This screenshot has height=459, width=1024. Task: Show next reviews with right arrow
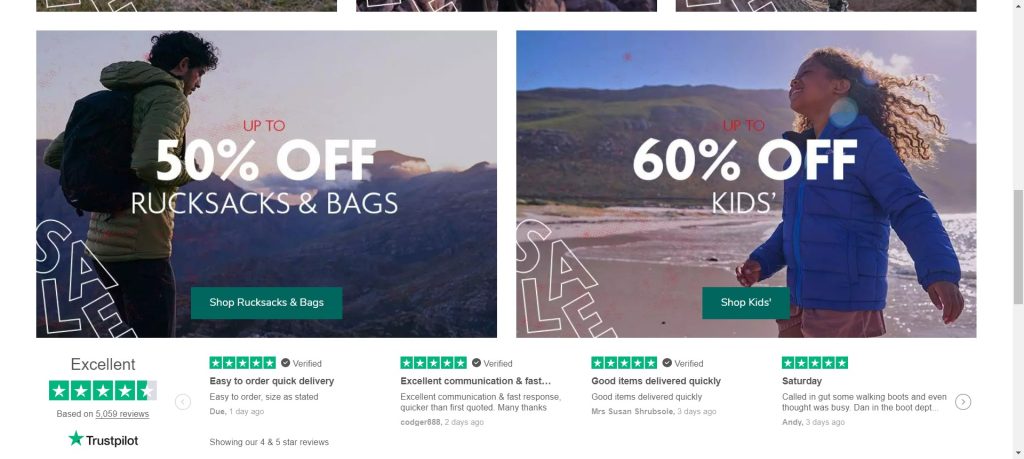[x=963, y=402]
